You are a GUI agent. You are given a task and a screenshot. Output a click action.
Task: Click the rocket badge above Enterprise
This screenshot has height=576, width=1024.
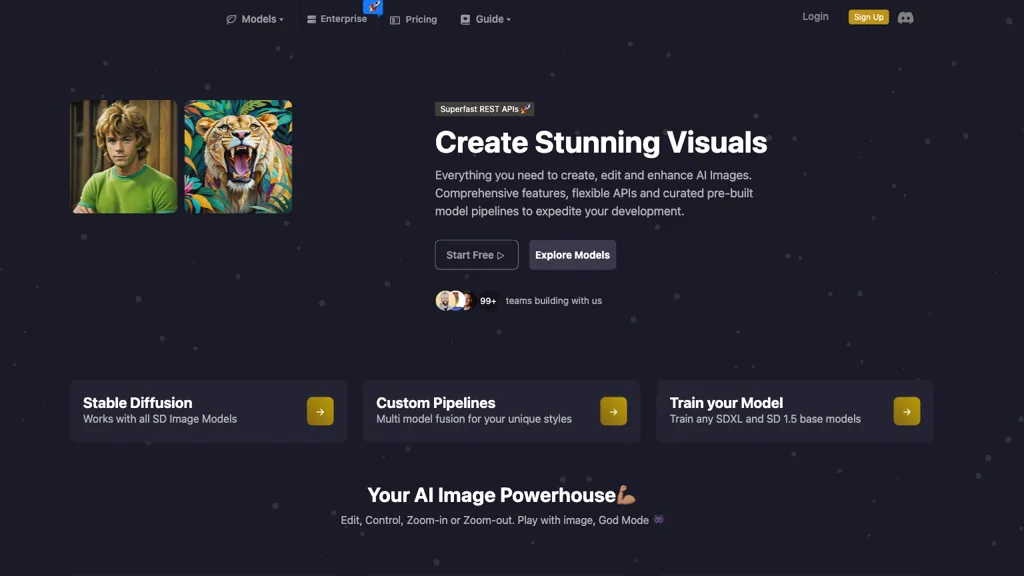(x=374, y=8)
